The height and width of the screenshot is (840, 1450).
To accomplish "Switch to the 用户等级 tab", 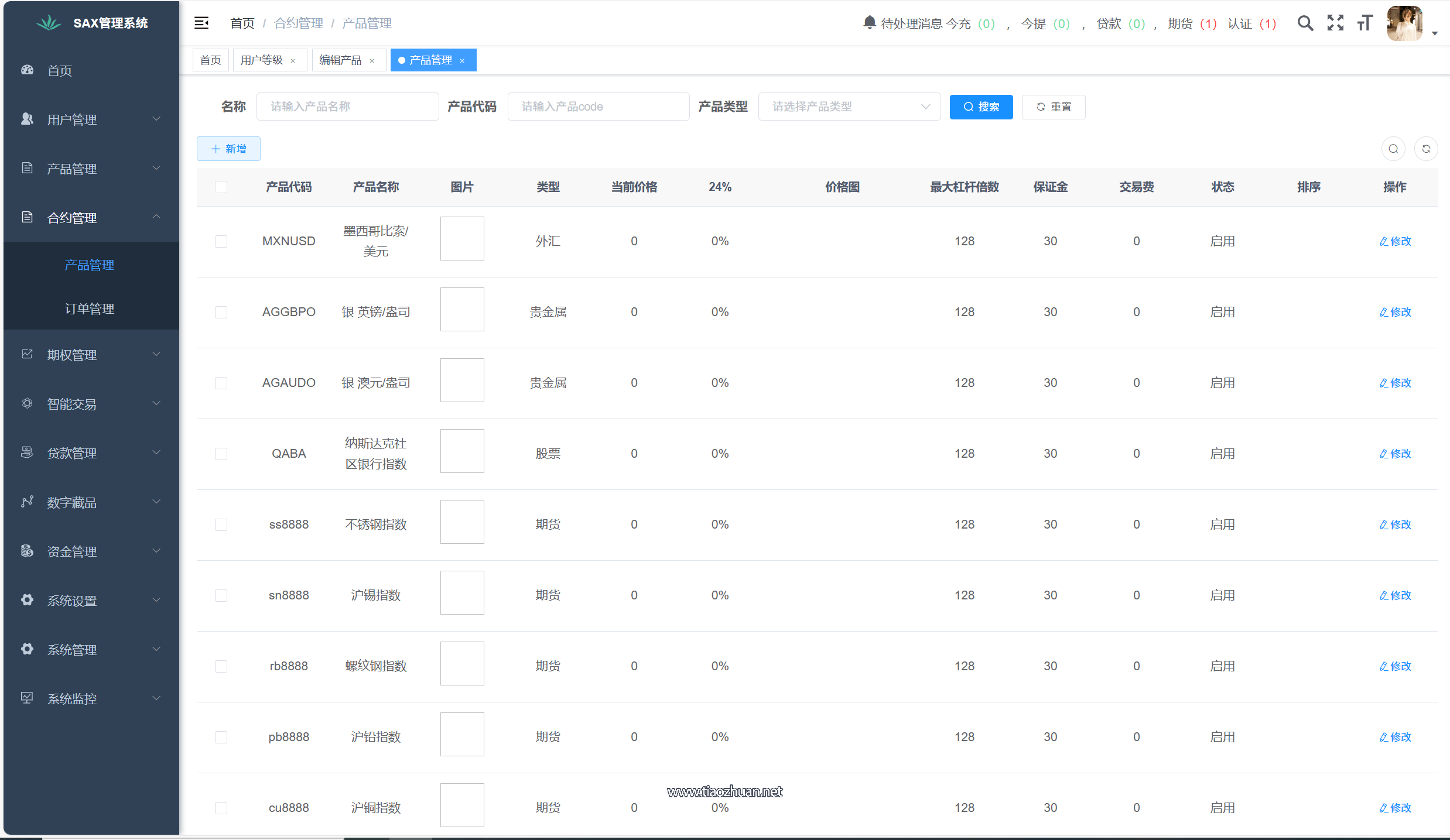I will tap(262, 60).
